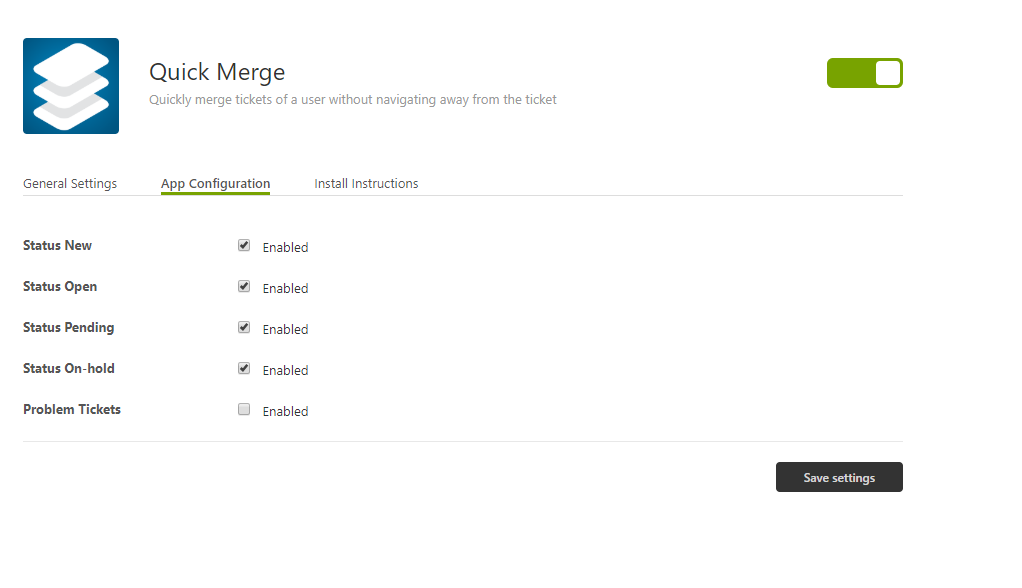Image resolution: width=1022 pixels, height=588 pixels.
Task: Click the Quick Merge title heading
Action: coord(217,72)
